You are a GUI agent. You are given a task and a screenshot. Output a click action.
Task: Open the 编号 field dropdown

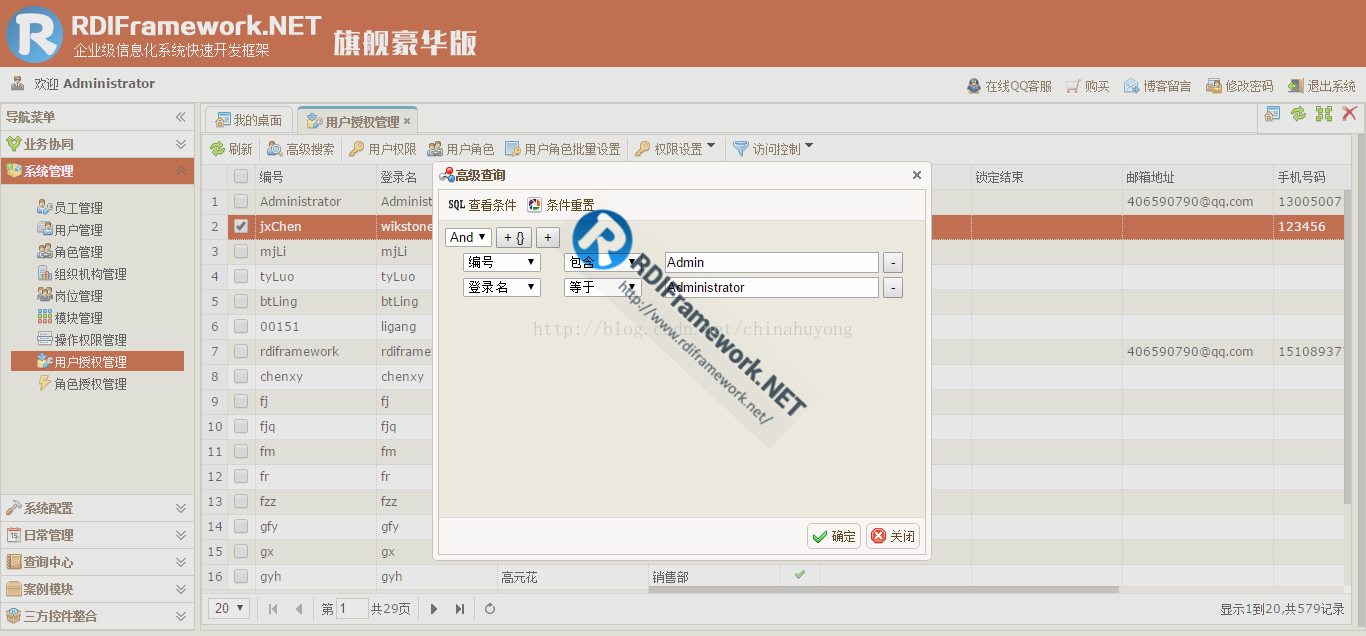501,262
